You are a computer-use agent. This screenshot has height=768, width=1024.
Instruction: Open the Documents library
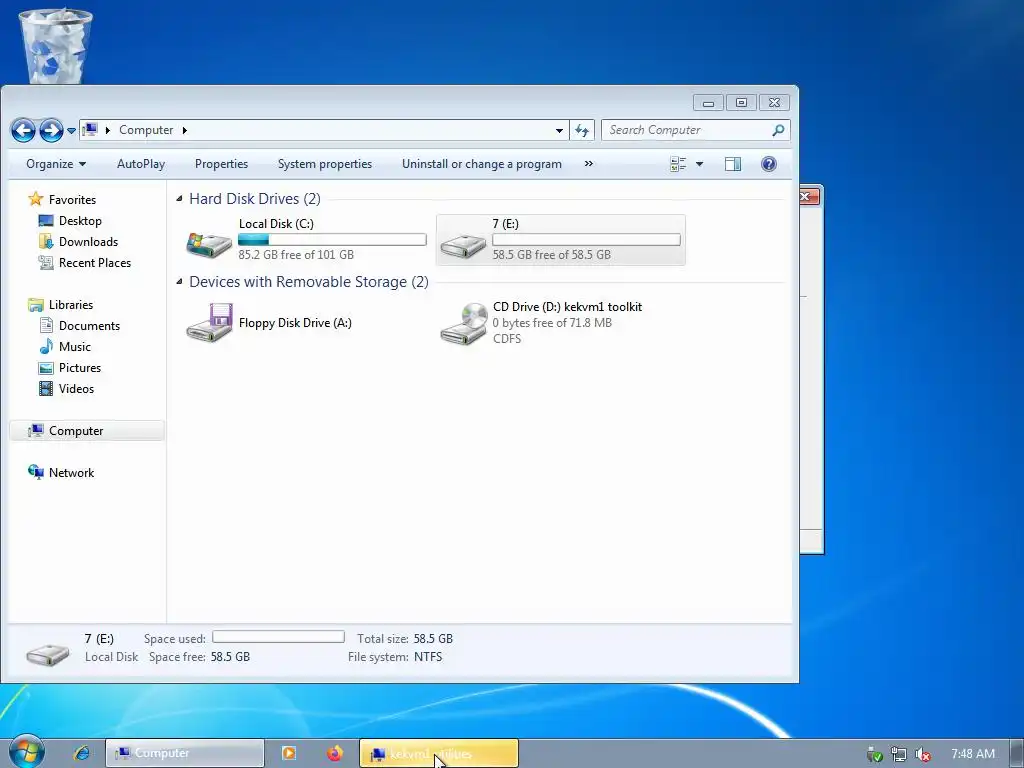pyautogui.click(x=80, y=325)
